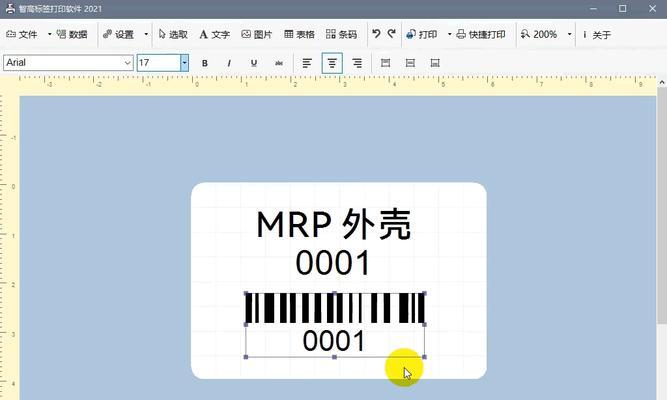The height and width of the screenshot is (400, 667).
Task: Click the 200% zoom button
Action: tap(539, 34)
